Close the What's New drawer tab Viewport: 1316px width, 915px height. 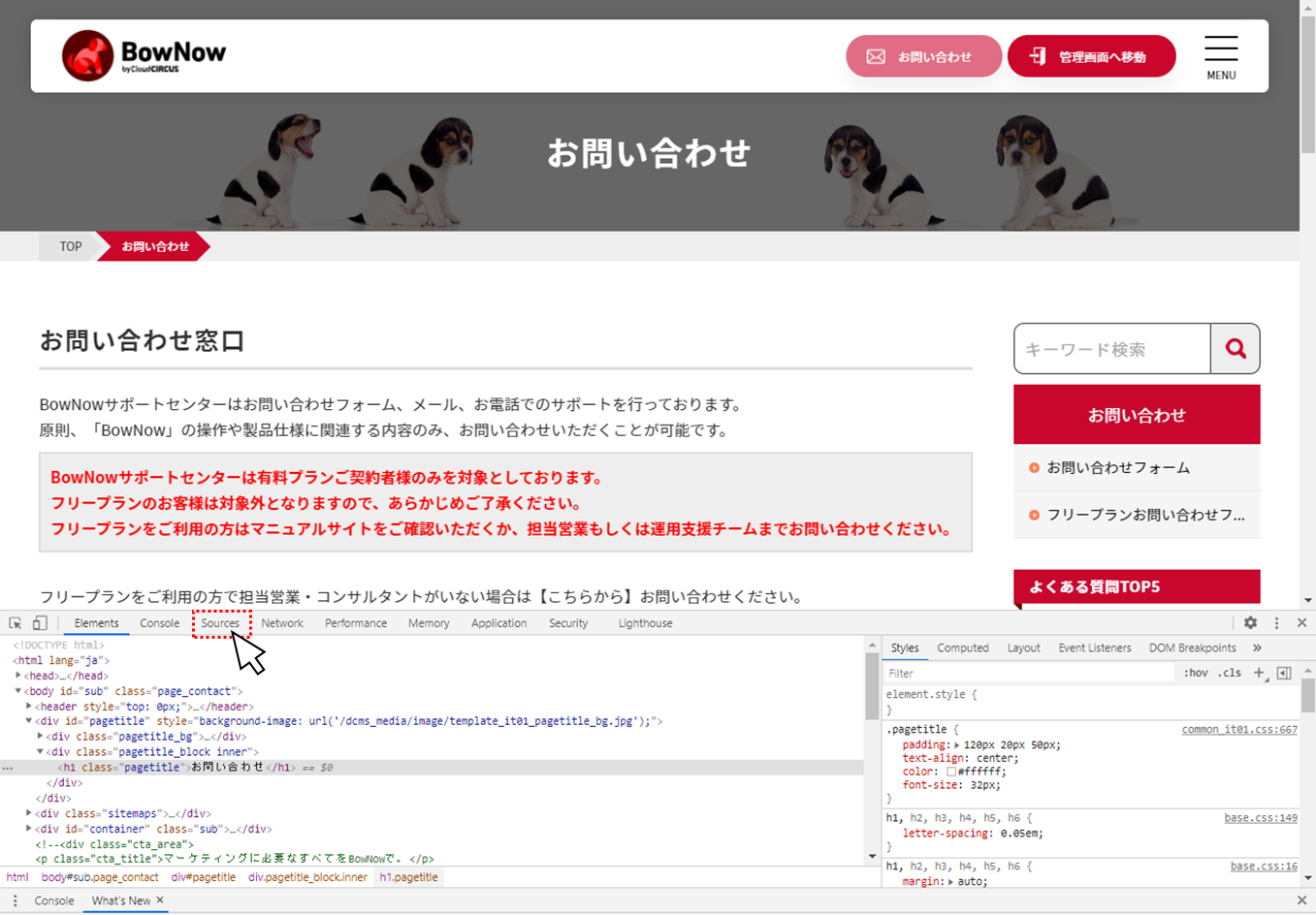[160, 900]
